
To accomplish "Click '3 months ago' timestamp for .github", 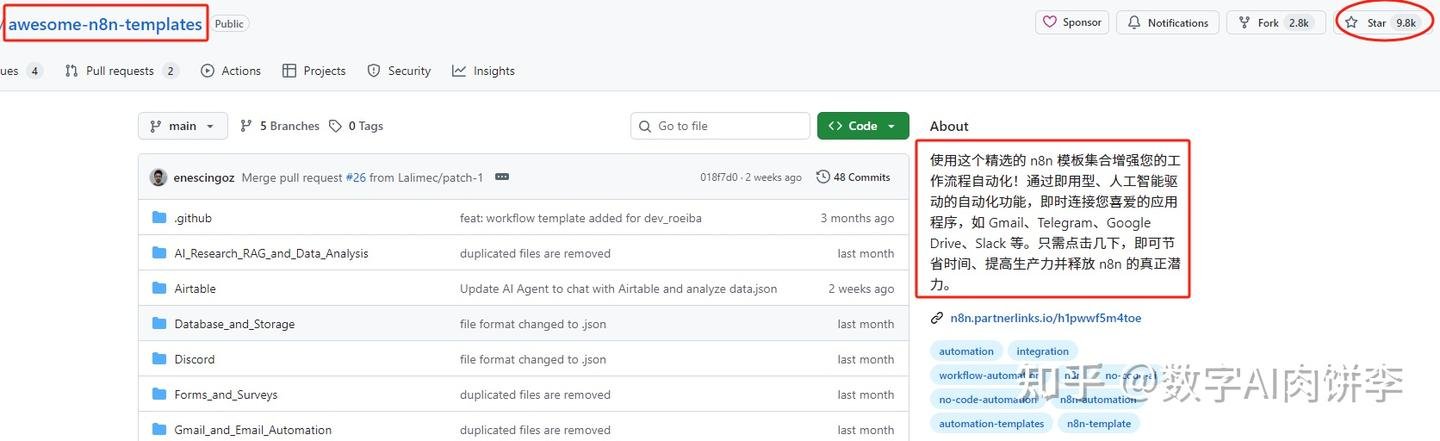I will click(857, 218).
